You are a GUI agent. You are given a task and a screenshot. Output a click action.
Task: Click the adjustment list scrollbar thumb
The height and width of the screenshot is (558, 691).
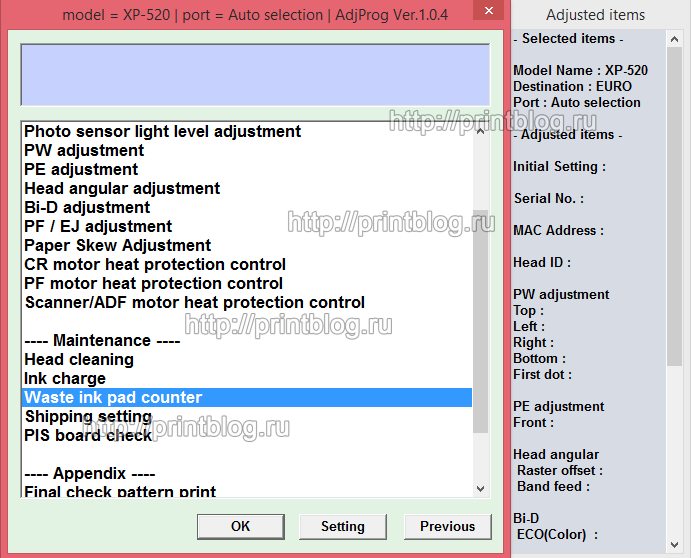coord(481,322)
